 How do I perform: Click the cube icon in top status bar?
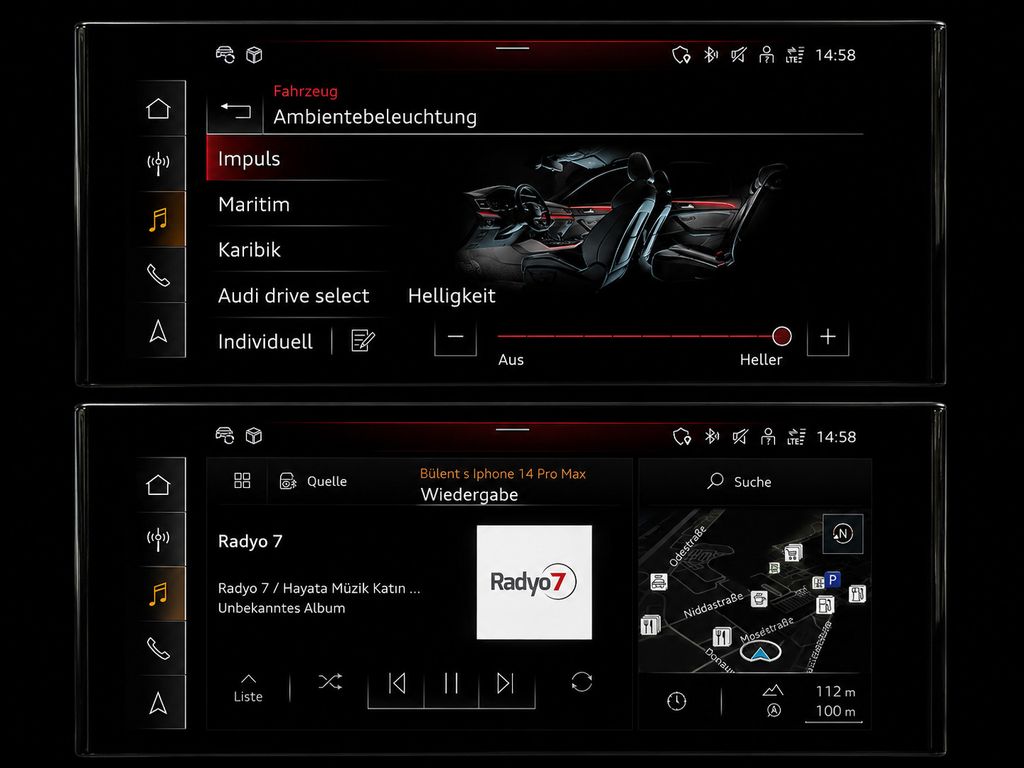(x=254, y=55)
